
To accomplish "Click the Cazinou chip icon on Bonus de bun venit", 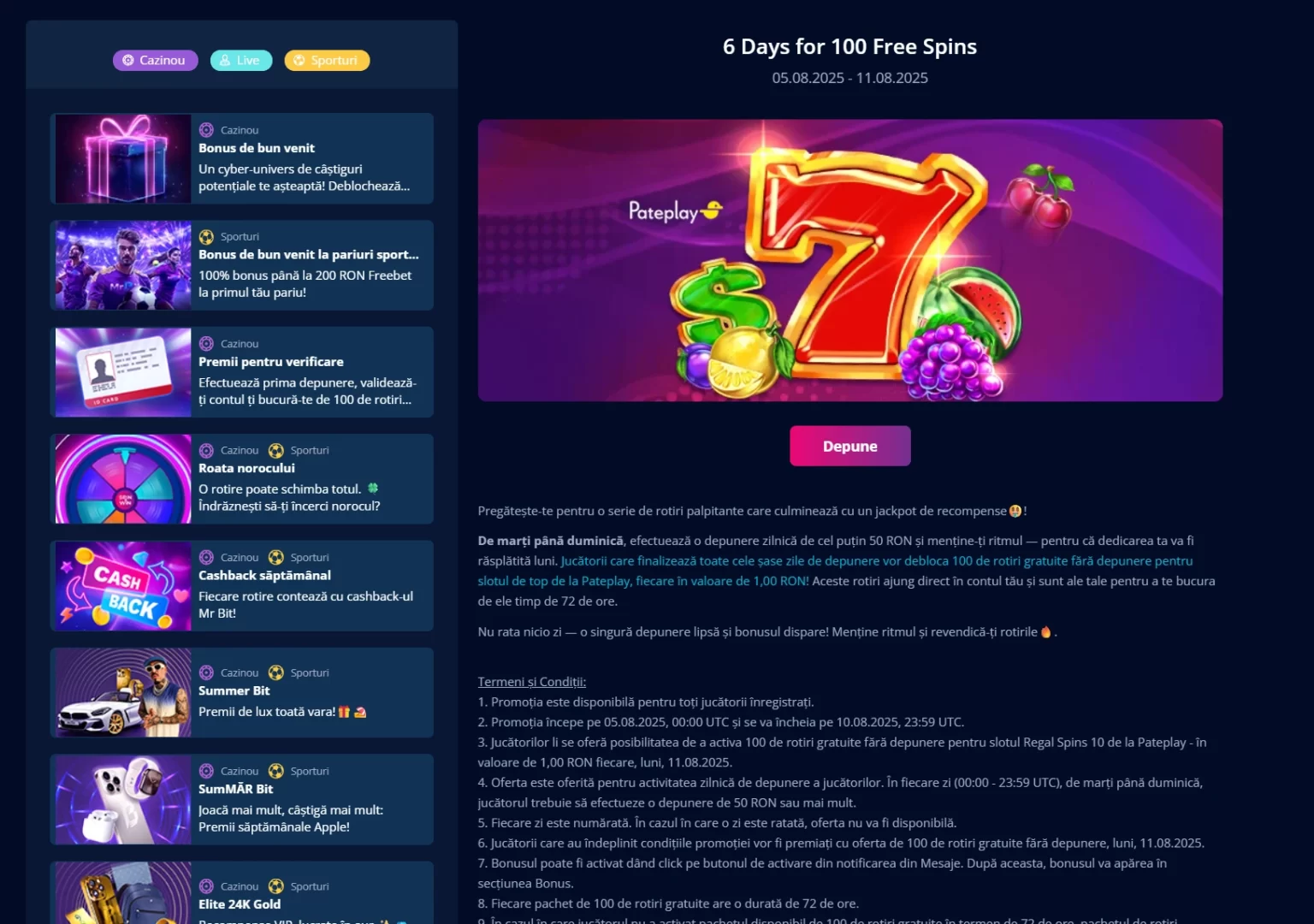I will pos(206,130).
